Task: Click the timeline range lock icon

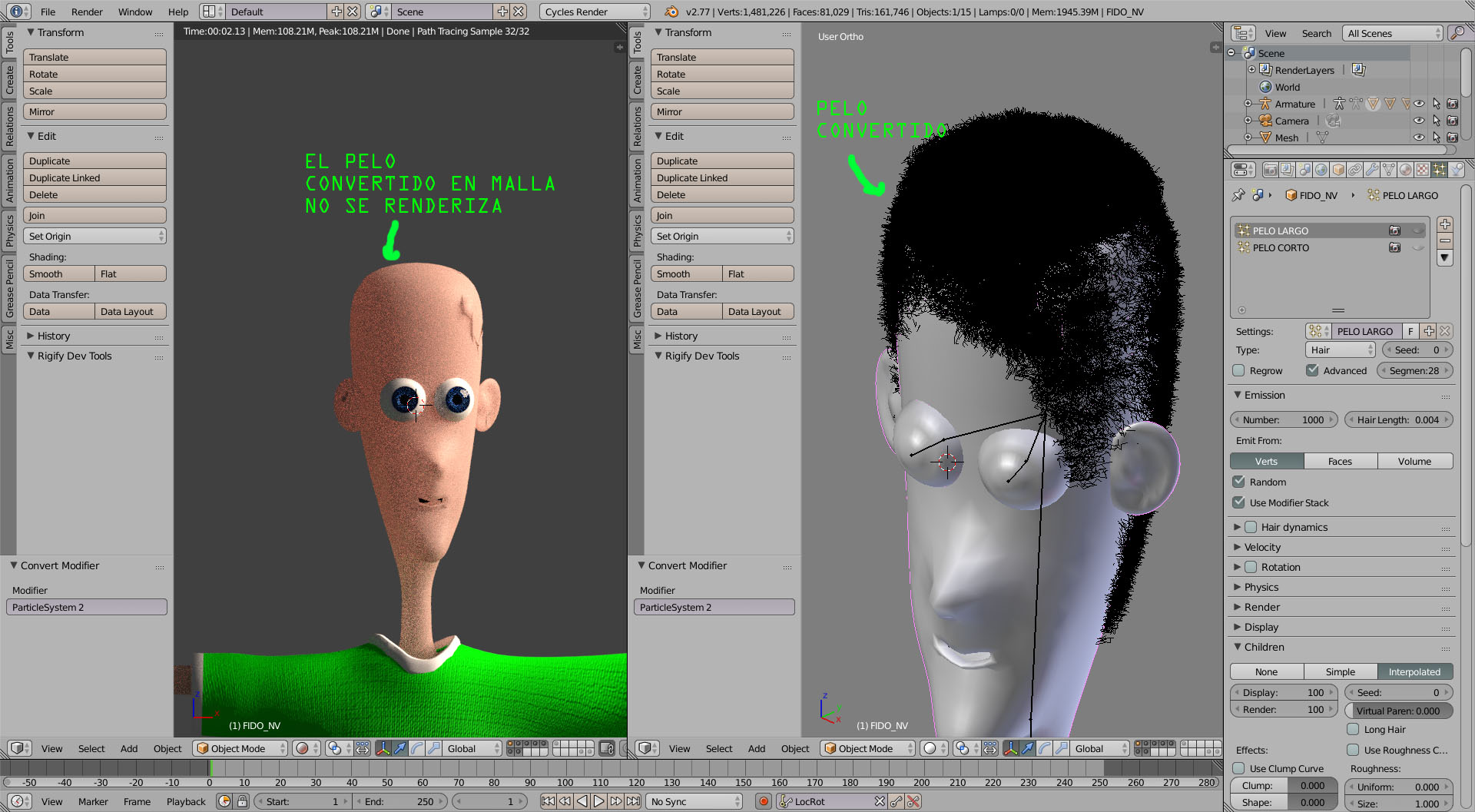Action: point(242,801)
